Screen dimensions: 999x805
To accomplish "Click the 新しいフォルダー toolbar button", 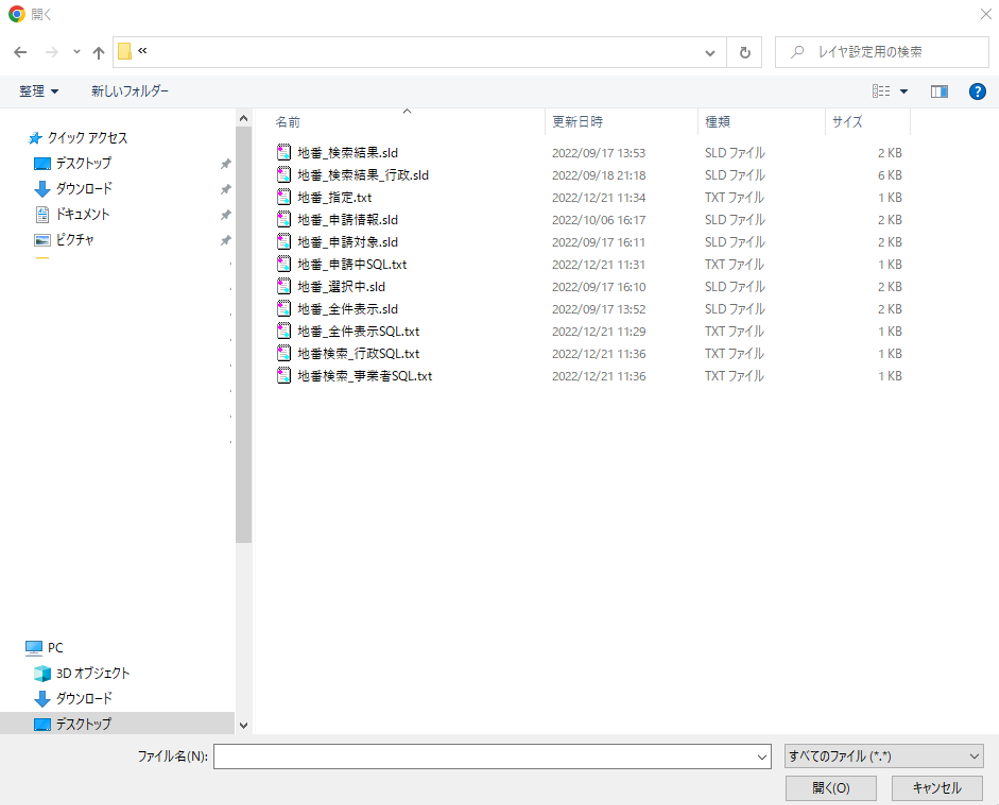I will coord(130,91).
